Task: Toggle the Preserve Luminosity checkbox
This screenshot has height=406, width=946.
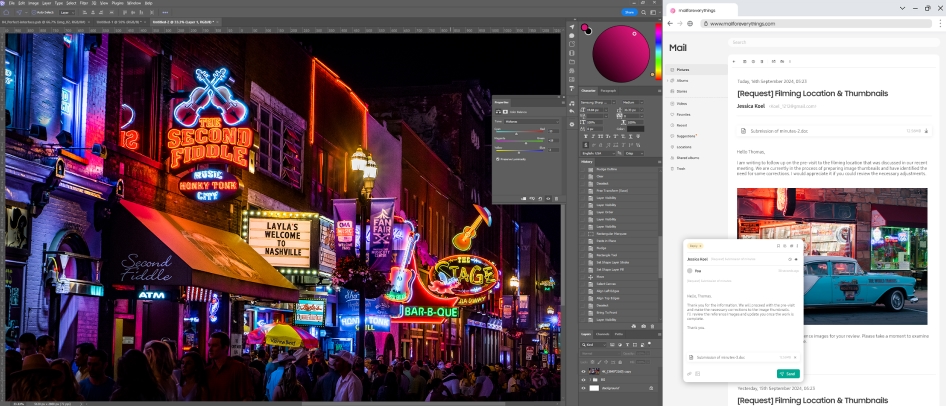Action: point(498,158)
